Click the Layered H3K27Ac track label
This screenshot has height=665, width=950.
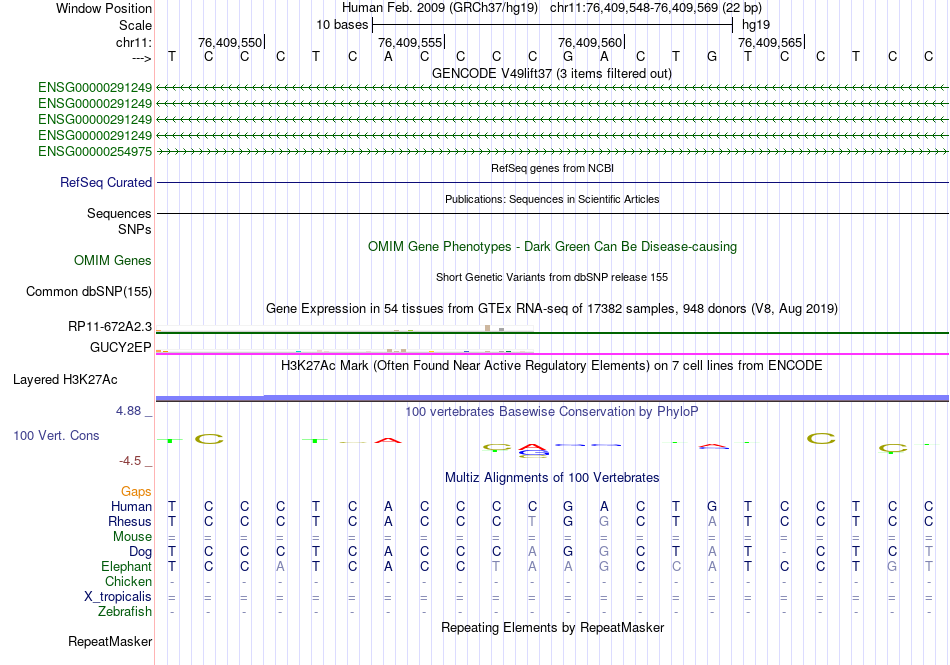(x=65, y=380)
